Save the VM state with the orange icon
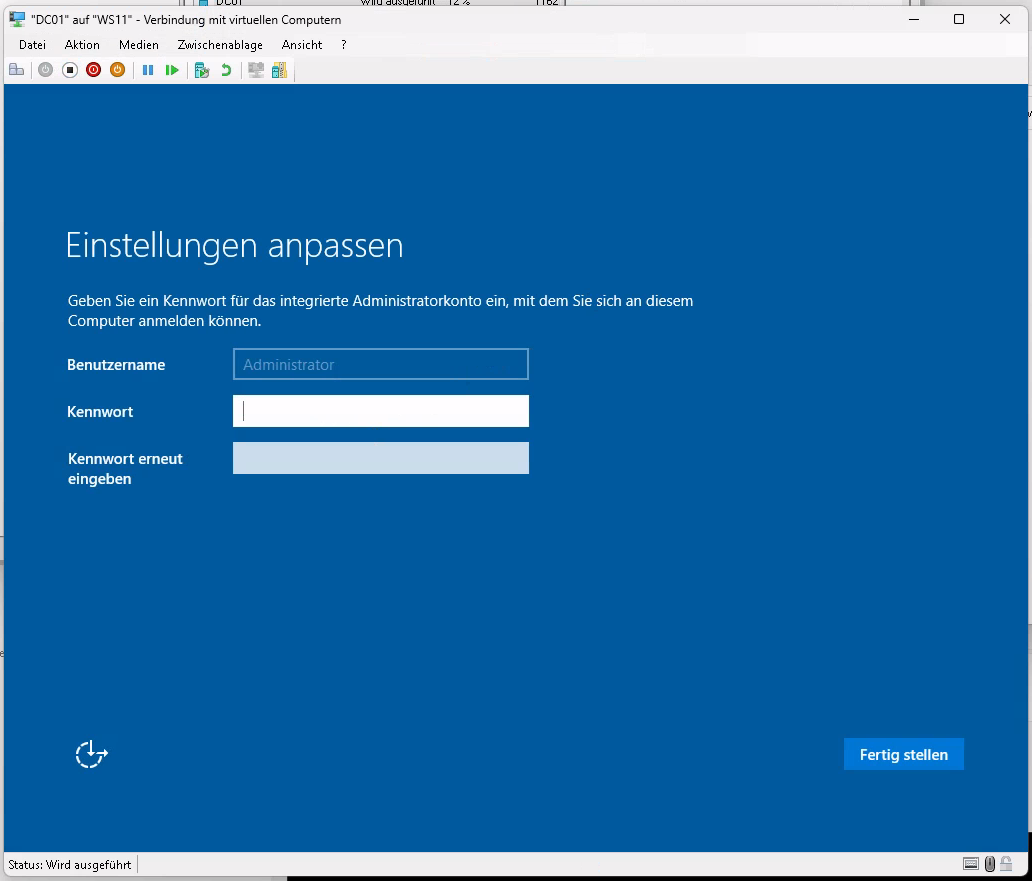Screen dimensions: 1032x881 click(118, 70)
